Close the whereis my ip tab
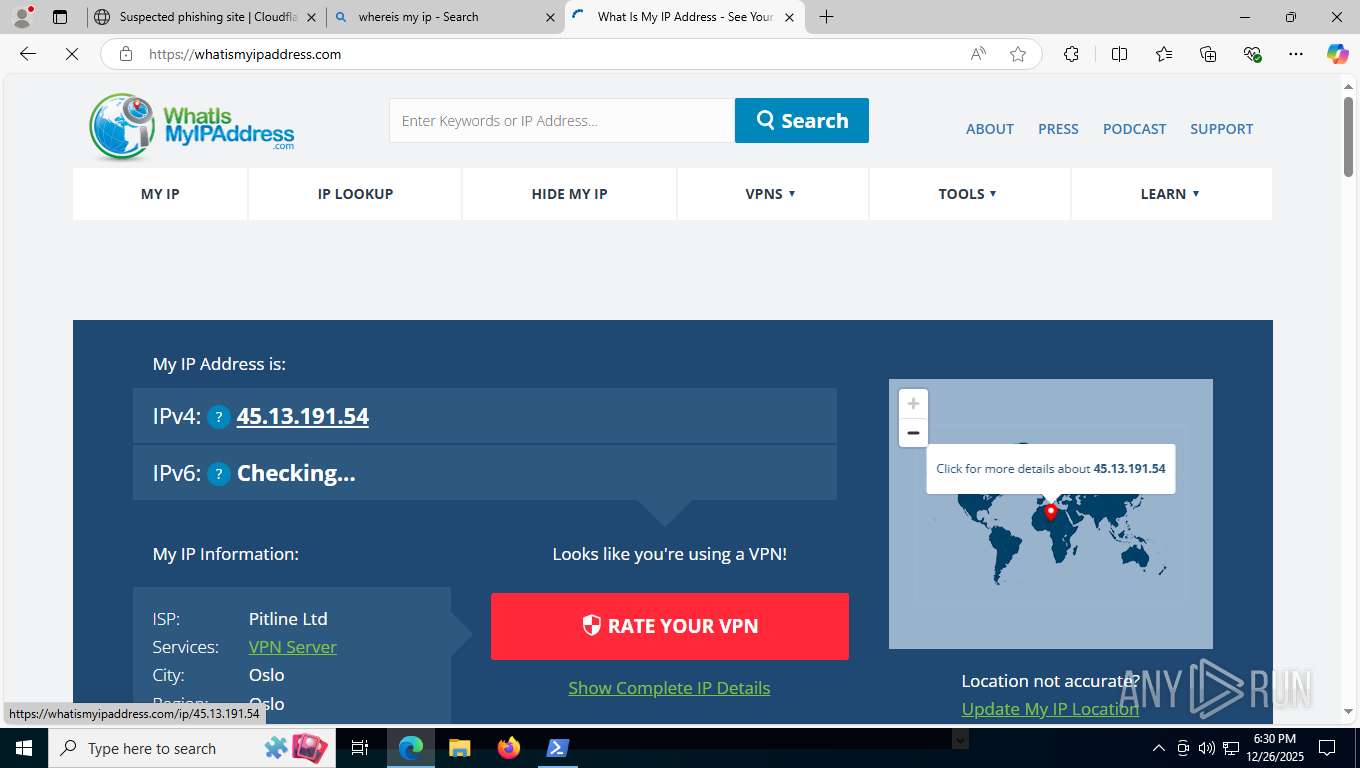Screen dimensions: 1360x768 [x=550, y=17]
